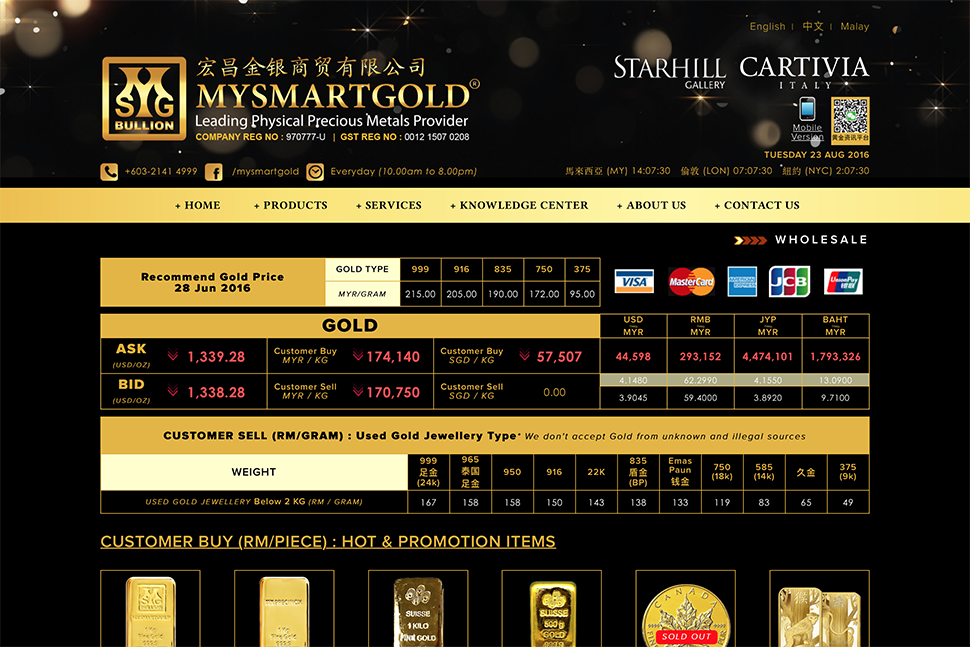Click the GOLD table header

[350, 325]
